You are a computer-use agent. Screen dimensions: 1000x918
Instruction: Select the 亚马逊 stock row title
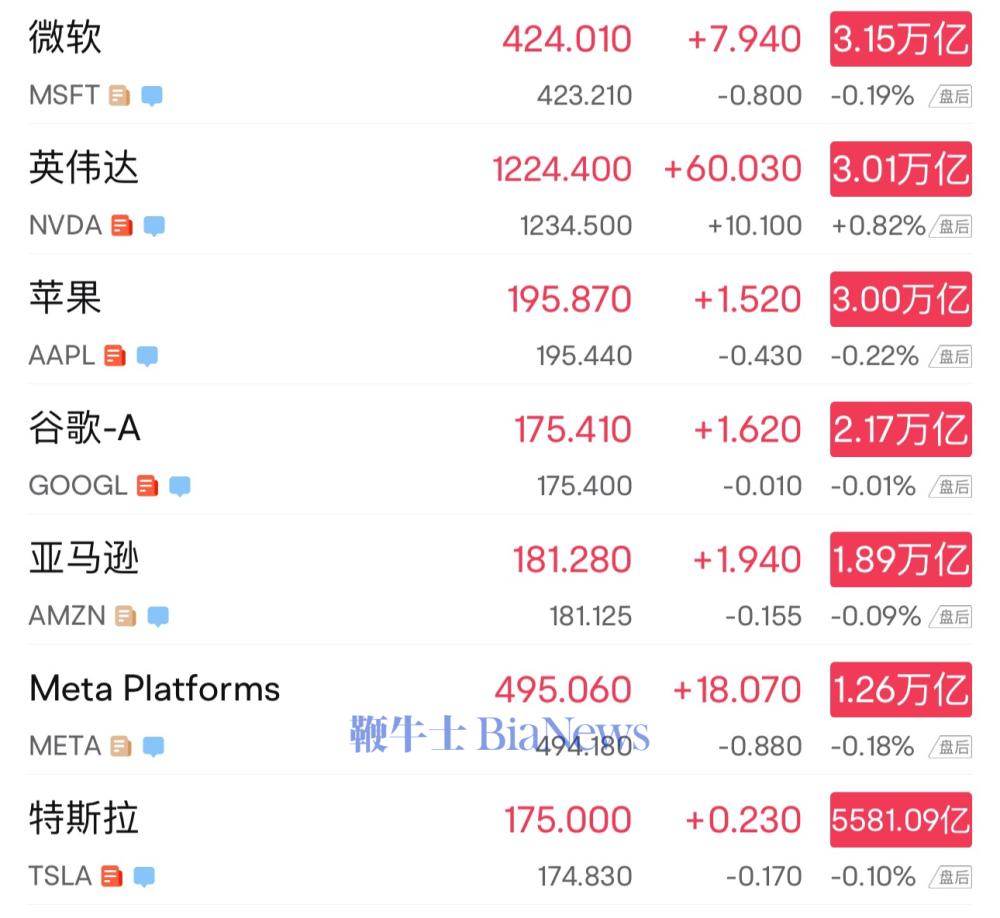pos(84,558)
